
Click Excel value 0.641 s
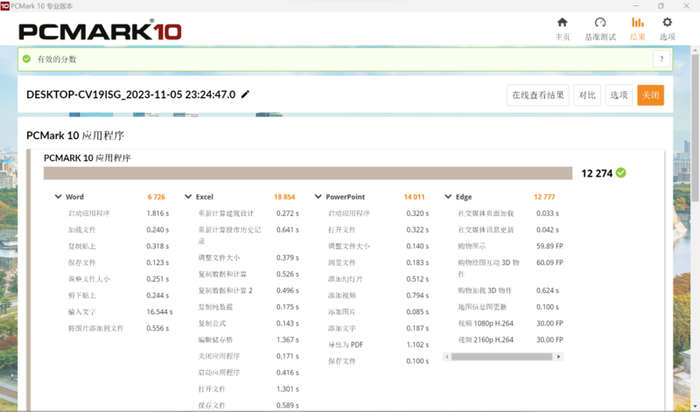pos(288,229)
